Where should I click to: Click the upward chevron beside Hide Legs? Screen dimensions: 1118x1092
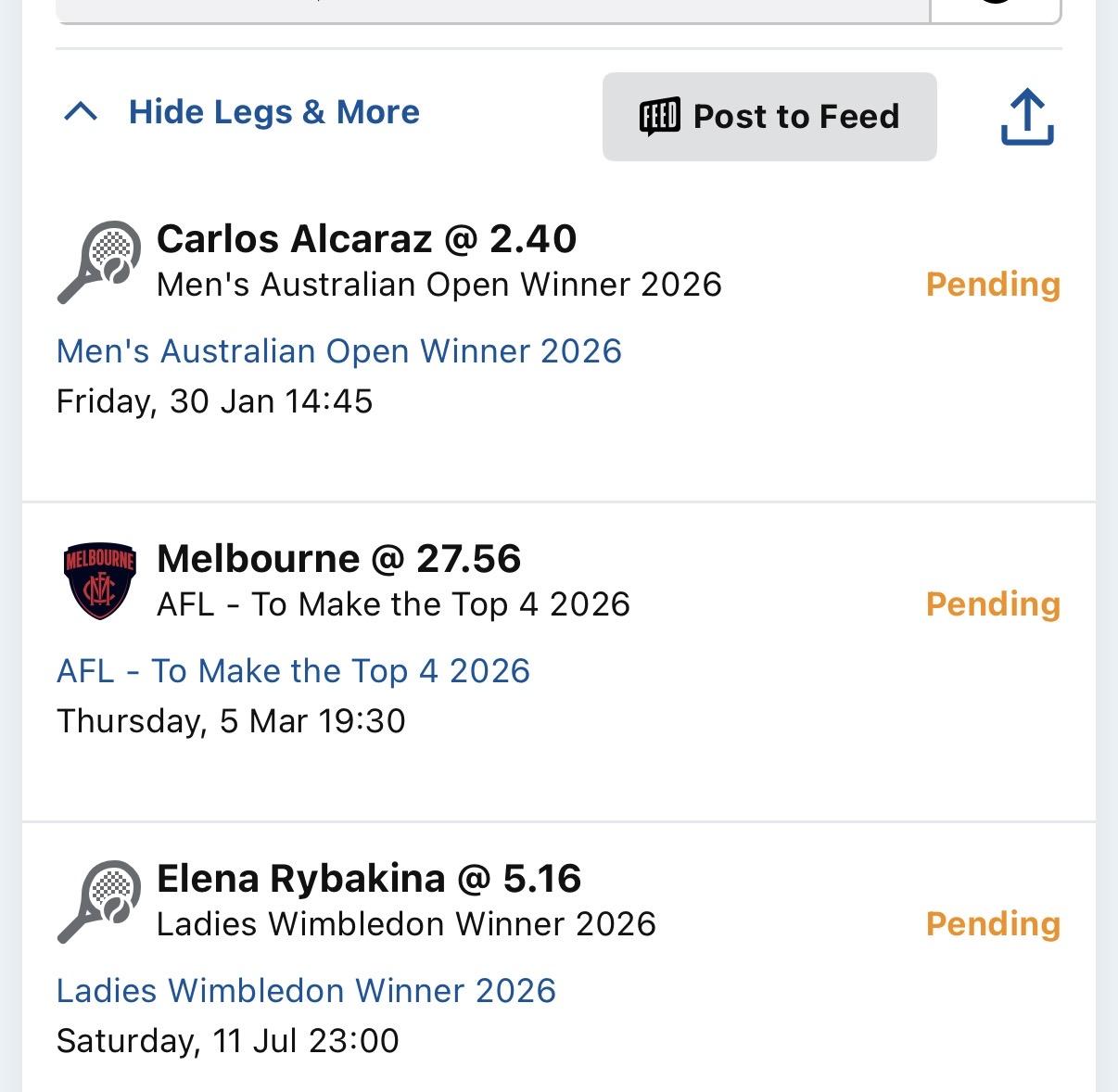81,113
